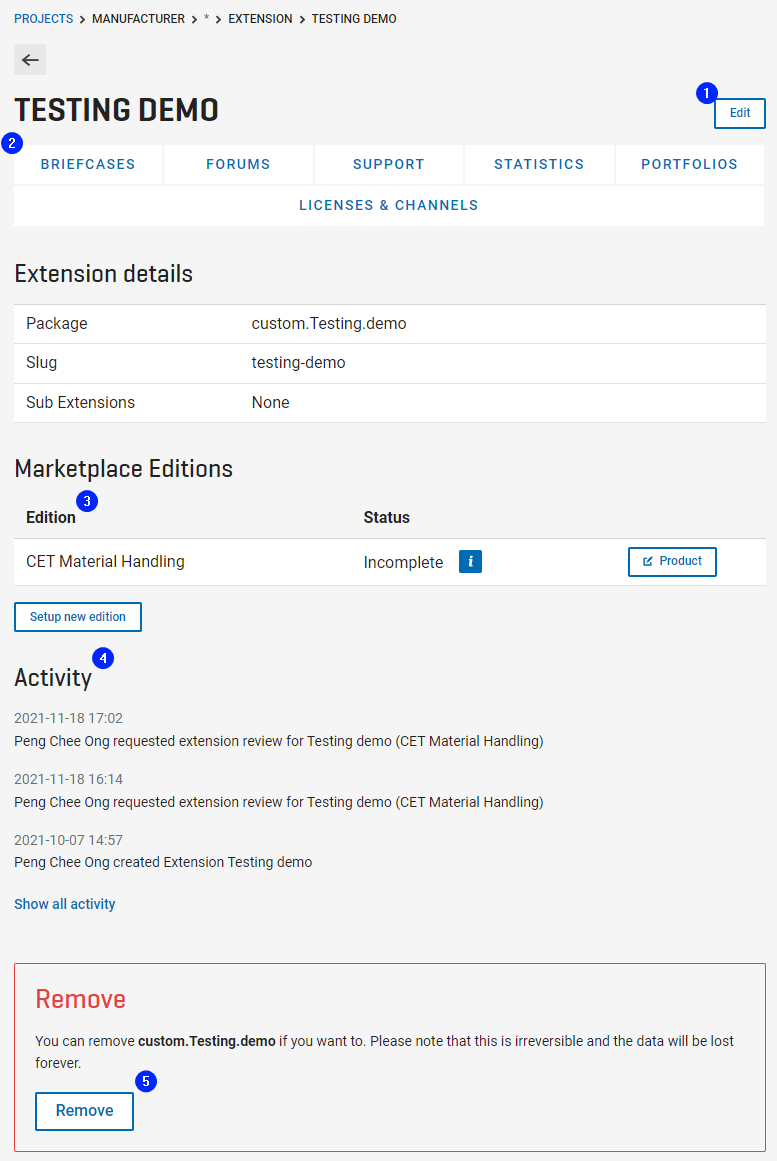Click annotation marker 4 above Activity heading
This screenshot has height=1161, width=777.
(103, 658)
